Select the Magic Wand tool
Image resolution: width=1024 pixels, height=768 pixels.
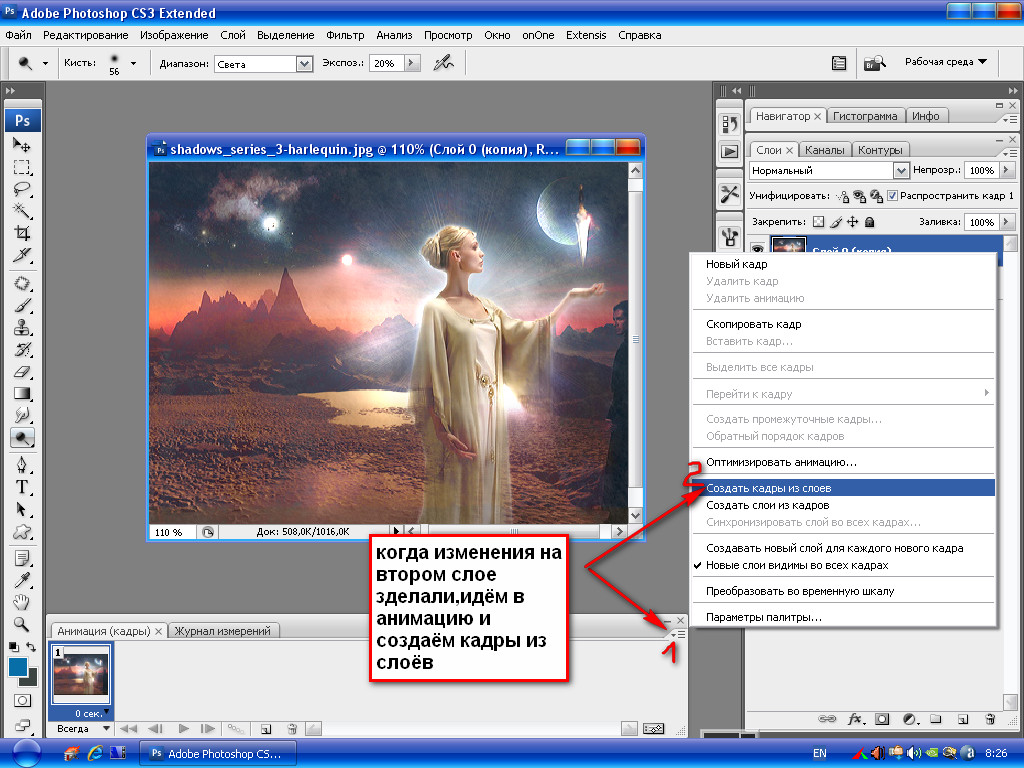[x=22, y=211]
